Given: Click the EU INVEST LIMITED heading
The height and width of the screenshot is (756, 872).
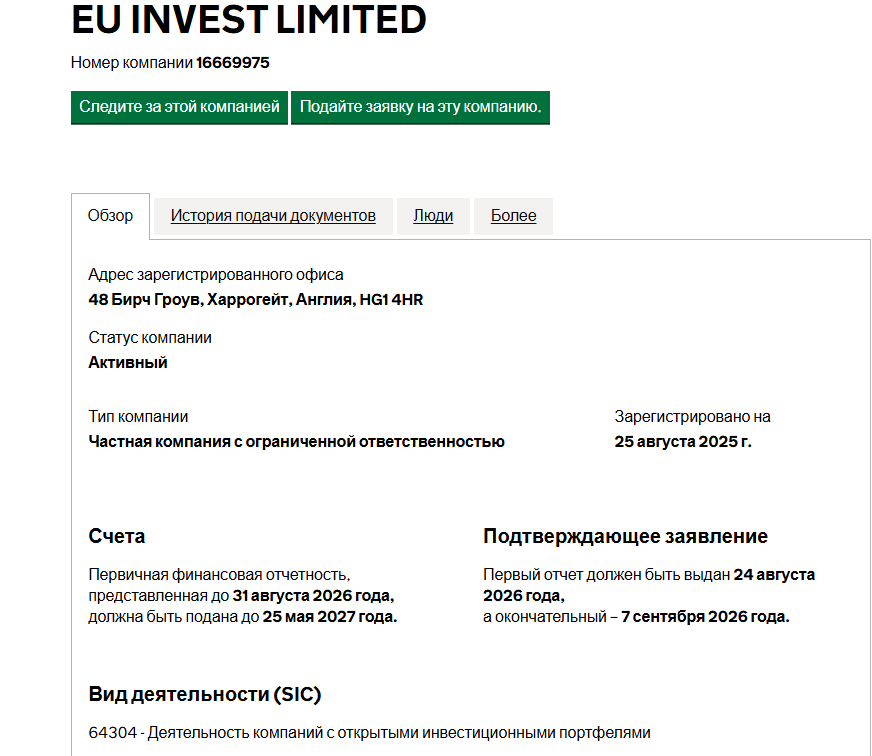Looking at the screenshot, I should (247, 20).
